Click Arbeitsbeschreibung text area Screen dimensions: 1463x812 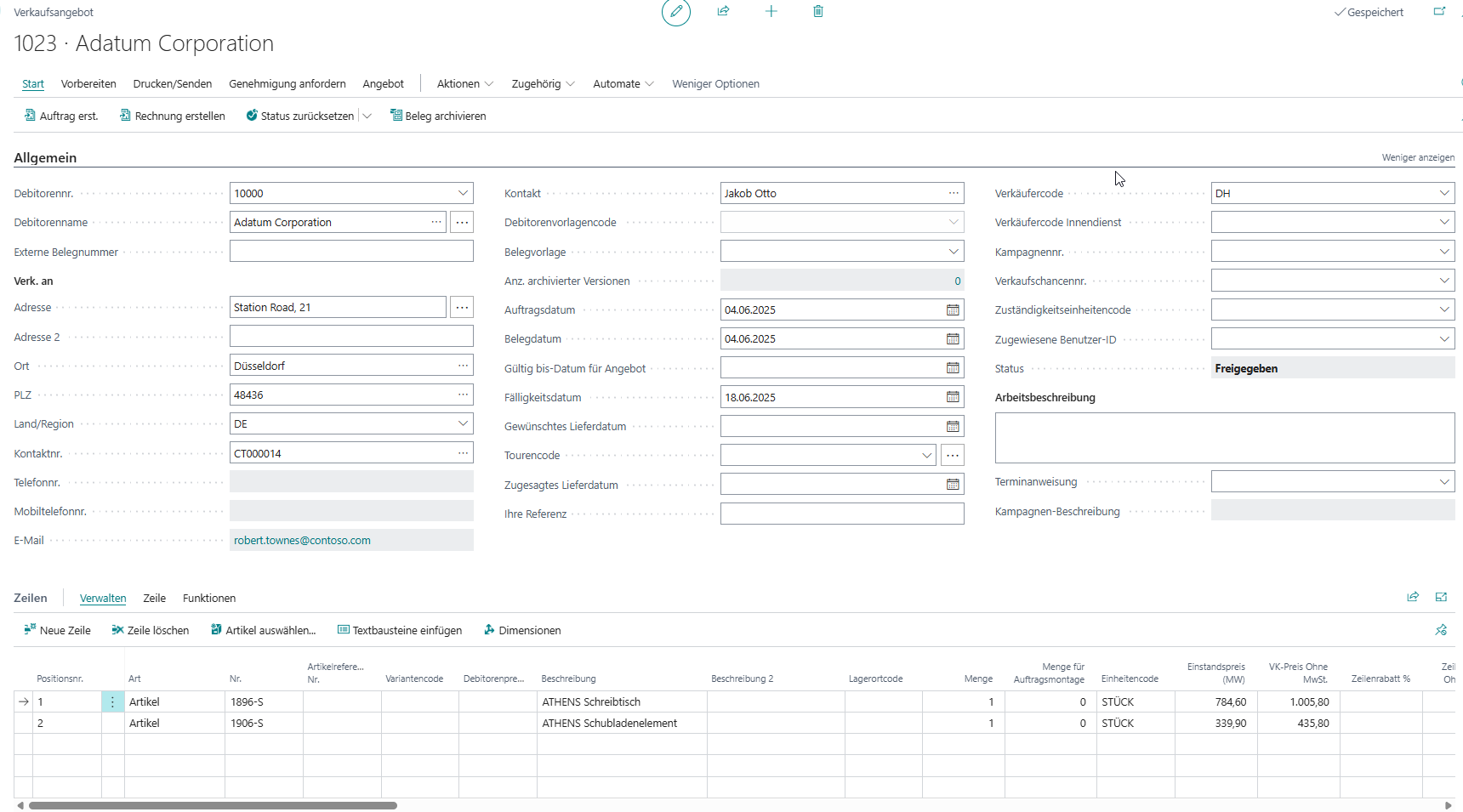1225,438
